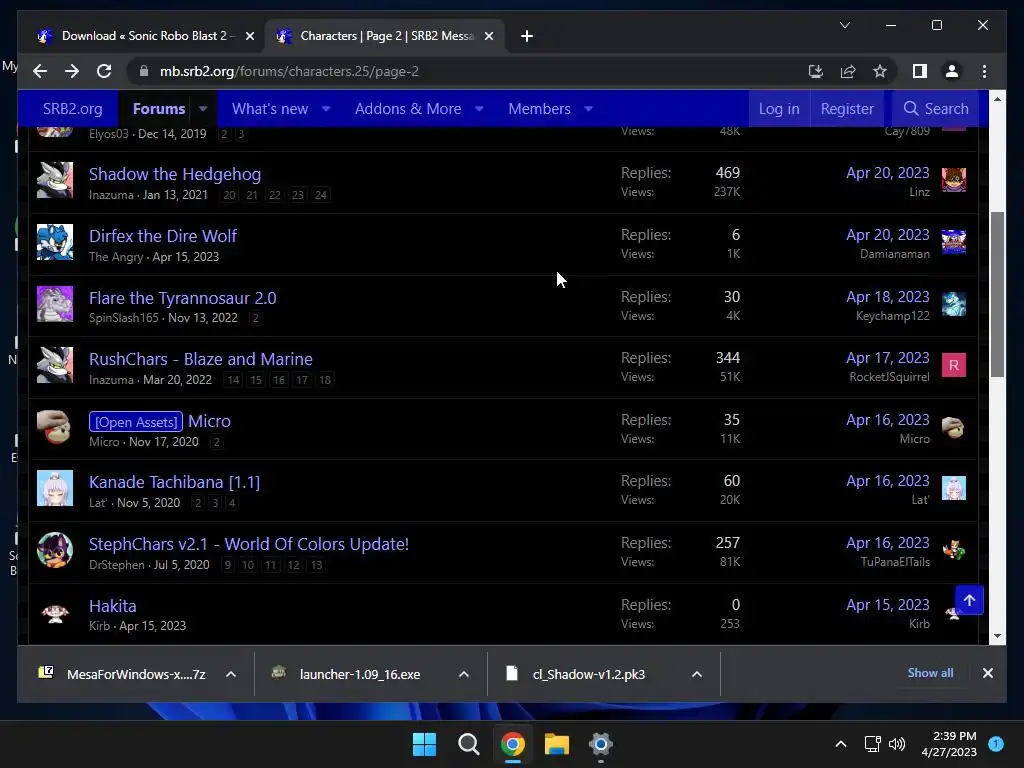Expand the Members dropdown arrow
The height and width of the screenshot is (768, 1024).
tap(588, 109)
